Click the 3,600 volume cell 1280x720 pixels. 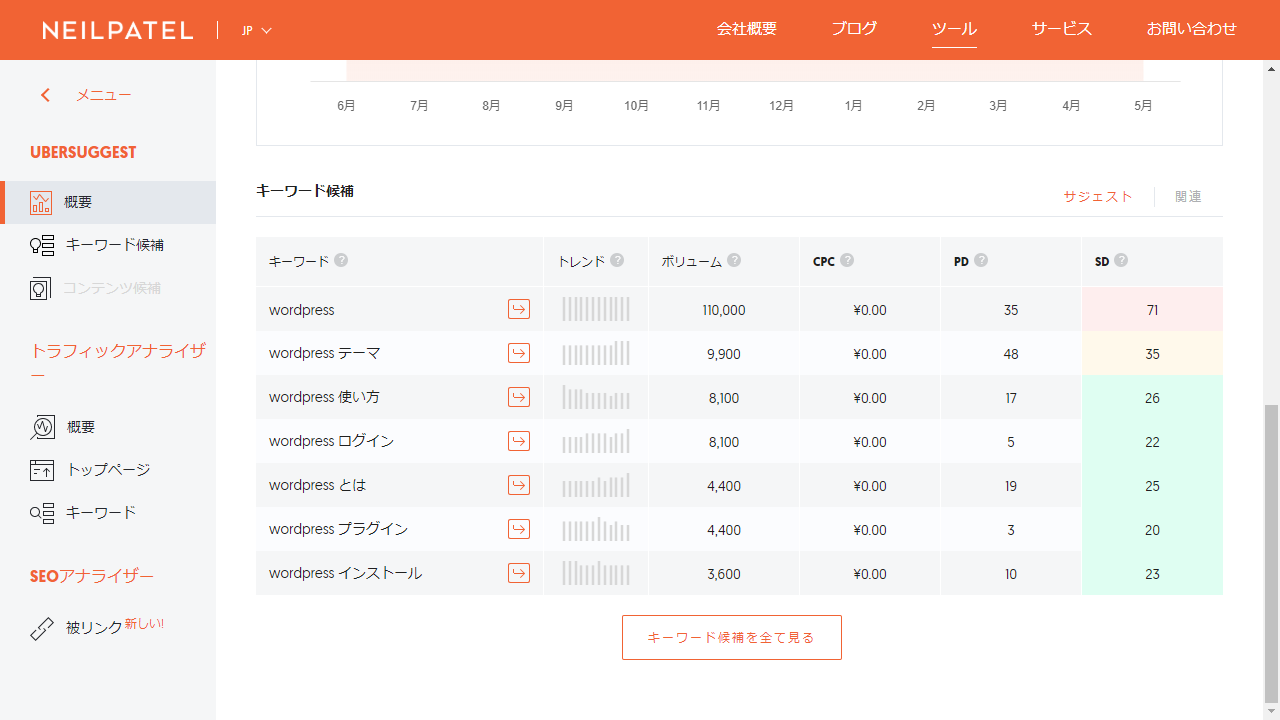[x=724, y=574]
